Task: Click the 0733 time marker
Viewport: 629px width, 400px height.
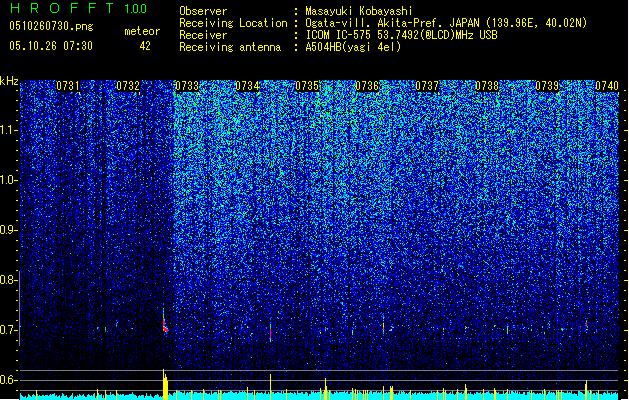Action: [187, 86]
